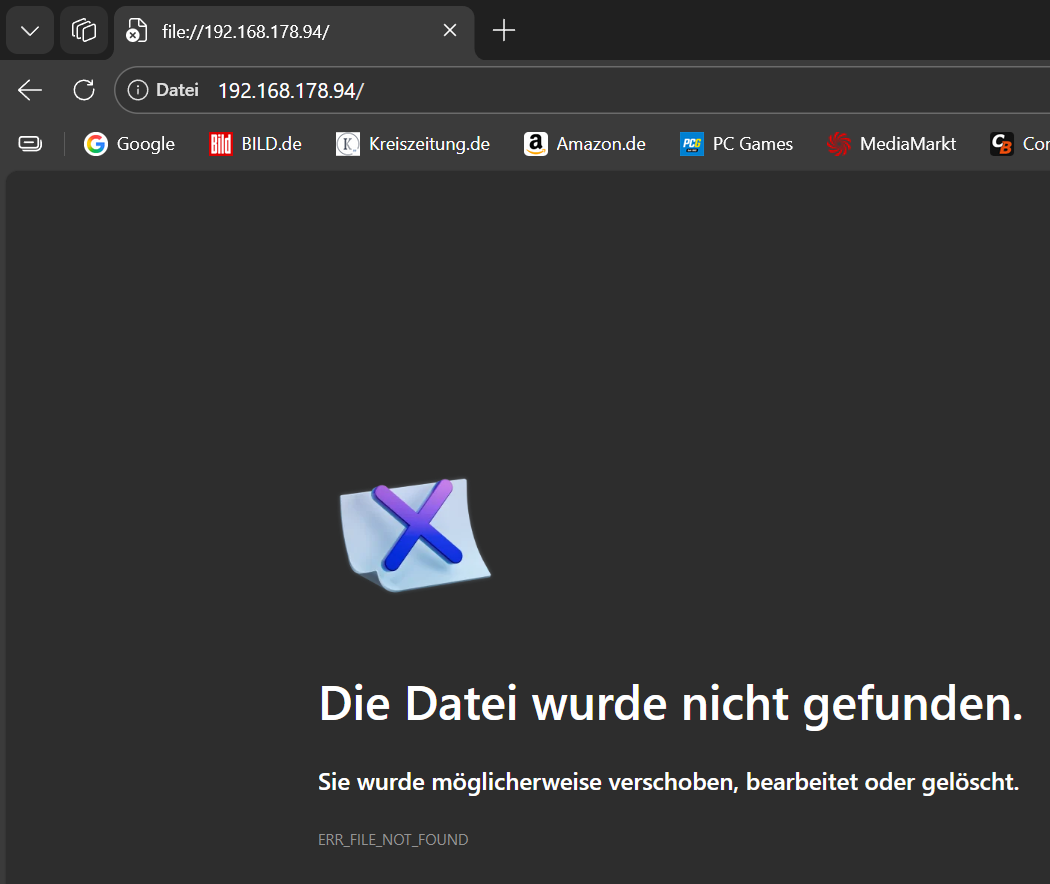Click the site info icon beside Datei
This screenshot has height=884, width=1050.
coord(138,90)
